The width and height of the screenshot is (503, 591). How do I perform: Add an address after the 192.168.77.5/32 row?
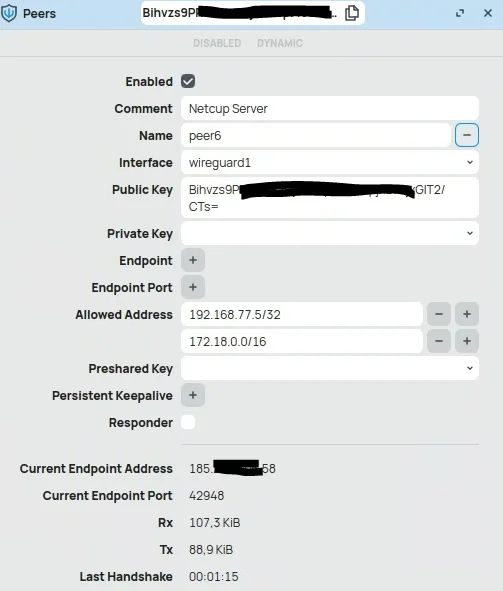(467, 314)
